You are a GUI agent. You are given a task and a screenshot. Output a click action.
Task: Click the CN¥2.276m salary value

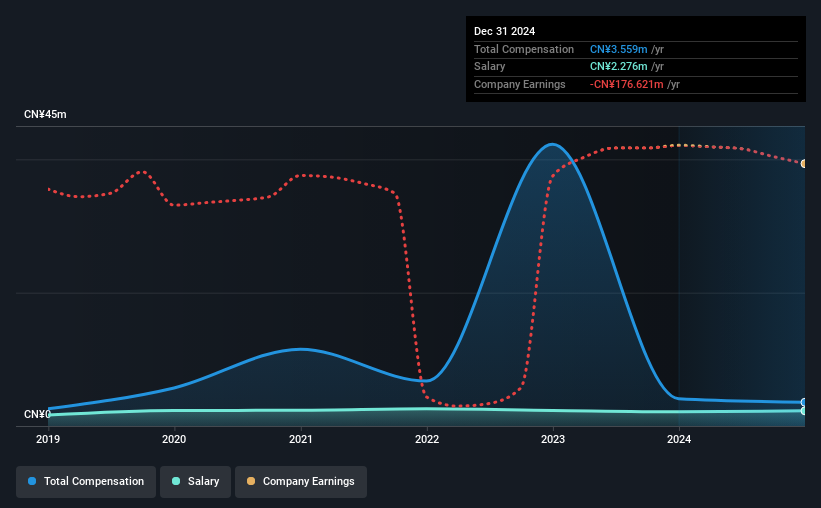pyautogui.click(x=618, y=67)
